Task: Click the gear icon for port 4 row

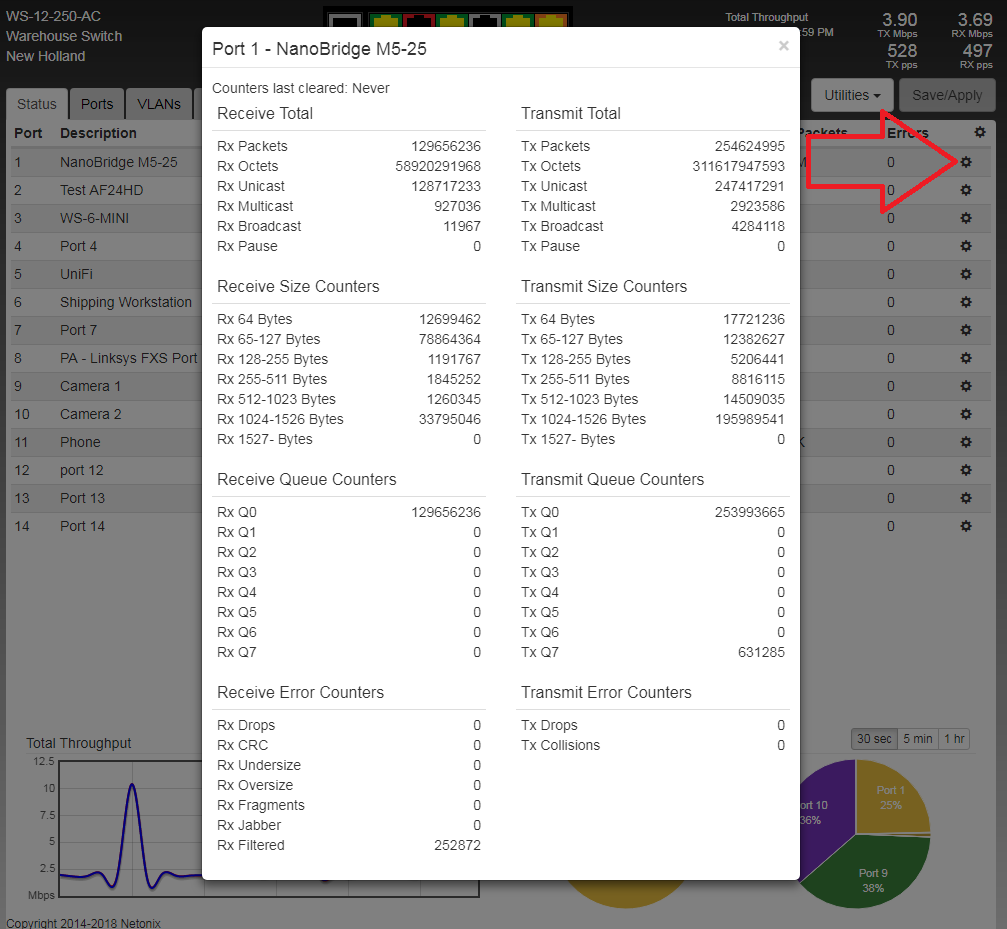Action: 965,246
